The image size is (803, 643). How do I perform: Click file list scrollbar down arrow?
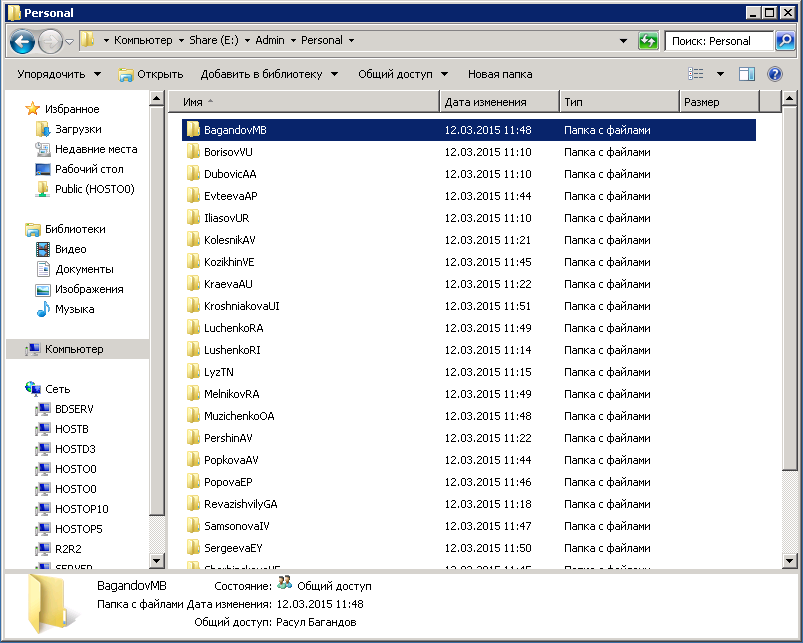789,561
